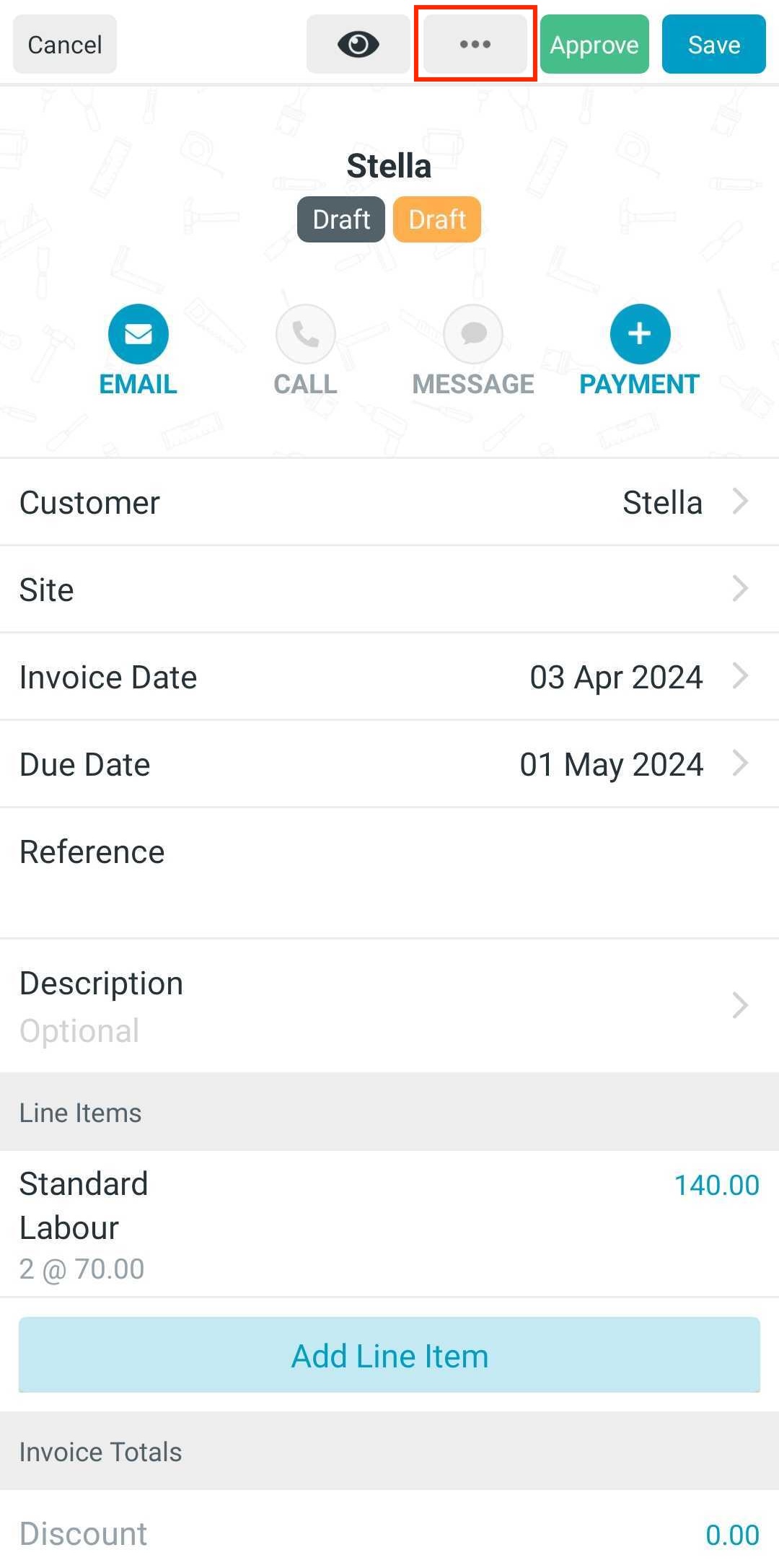The height and width of the screenshot is (1568, 779).
Task: Tap the Call phone icon
Action: [x=305, y=334]
